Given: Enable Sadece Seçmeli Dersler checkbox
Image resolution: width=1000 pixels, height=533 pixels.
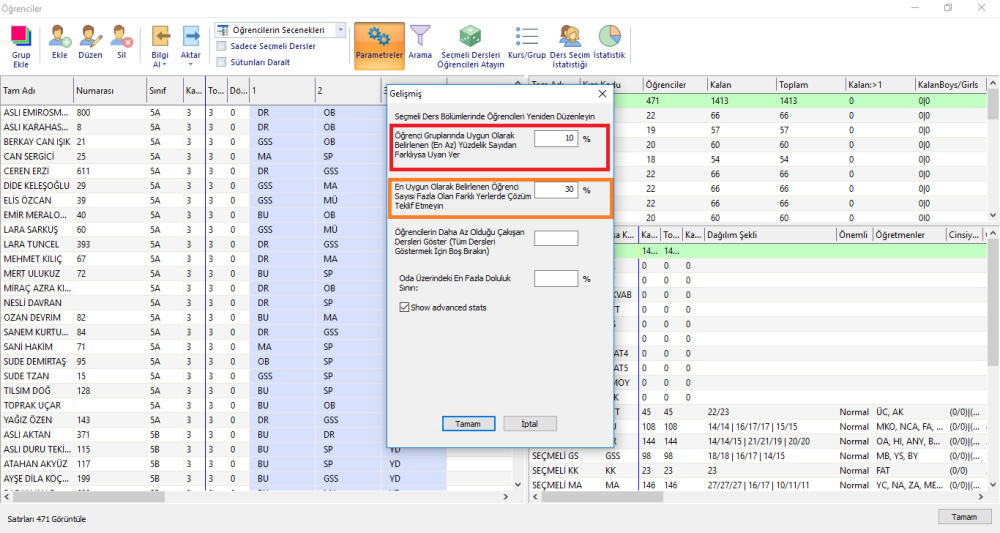Looking at the screenshot, I should coord(222,46).
